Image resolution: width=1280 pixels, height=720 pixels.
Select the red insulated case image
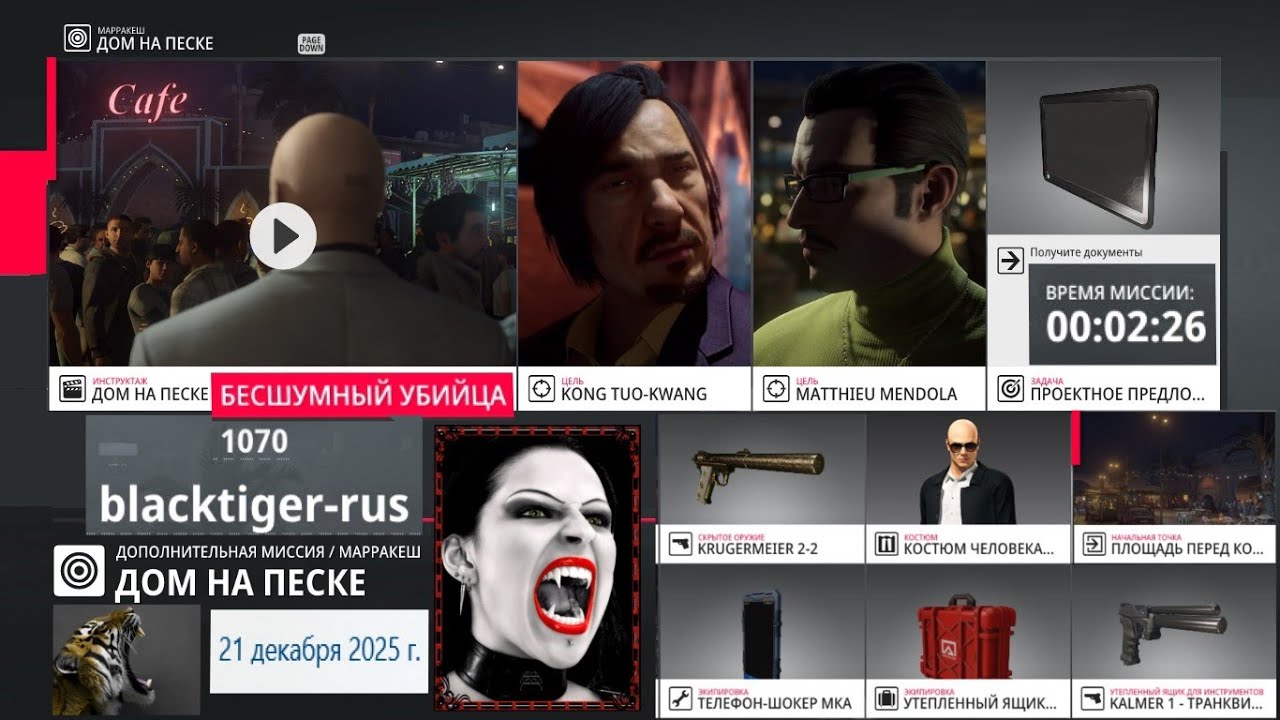[x=968, y=624]
